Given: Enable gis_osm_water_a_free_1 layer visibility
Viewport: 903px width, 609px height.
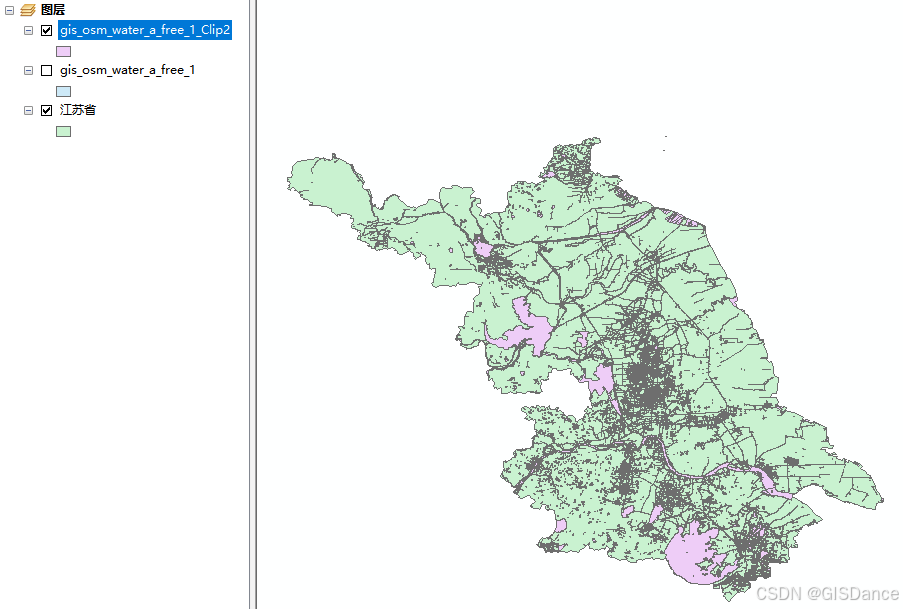Looking at the screenshot, I should coord(47,70).
